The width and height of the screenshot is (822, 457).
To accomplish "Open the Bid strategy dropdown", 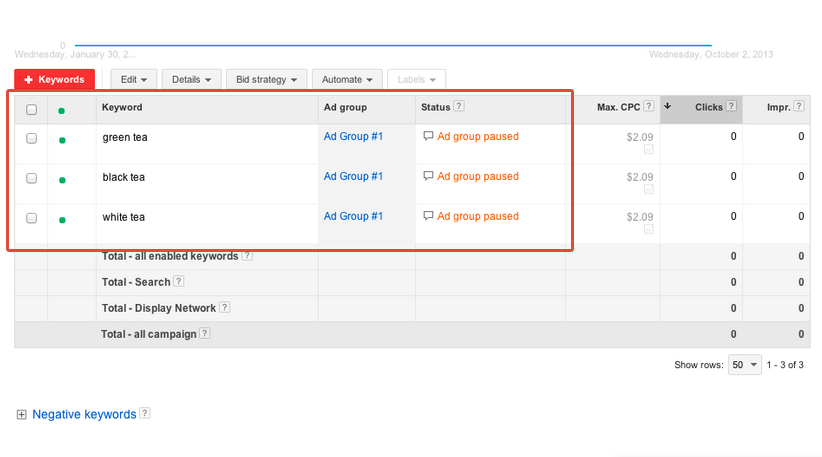I will click(266, 79).
